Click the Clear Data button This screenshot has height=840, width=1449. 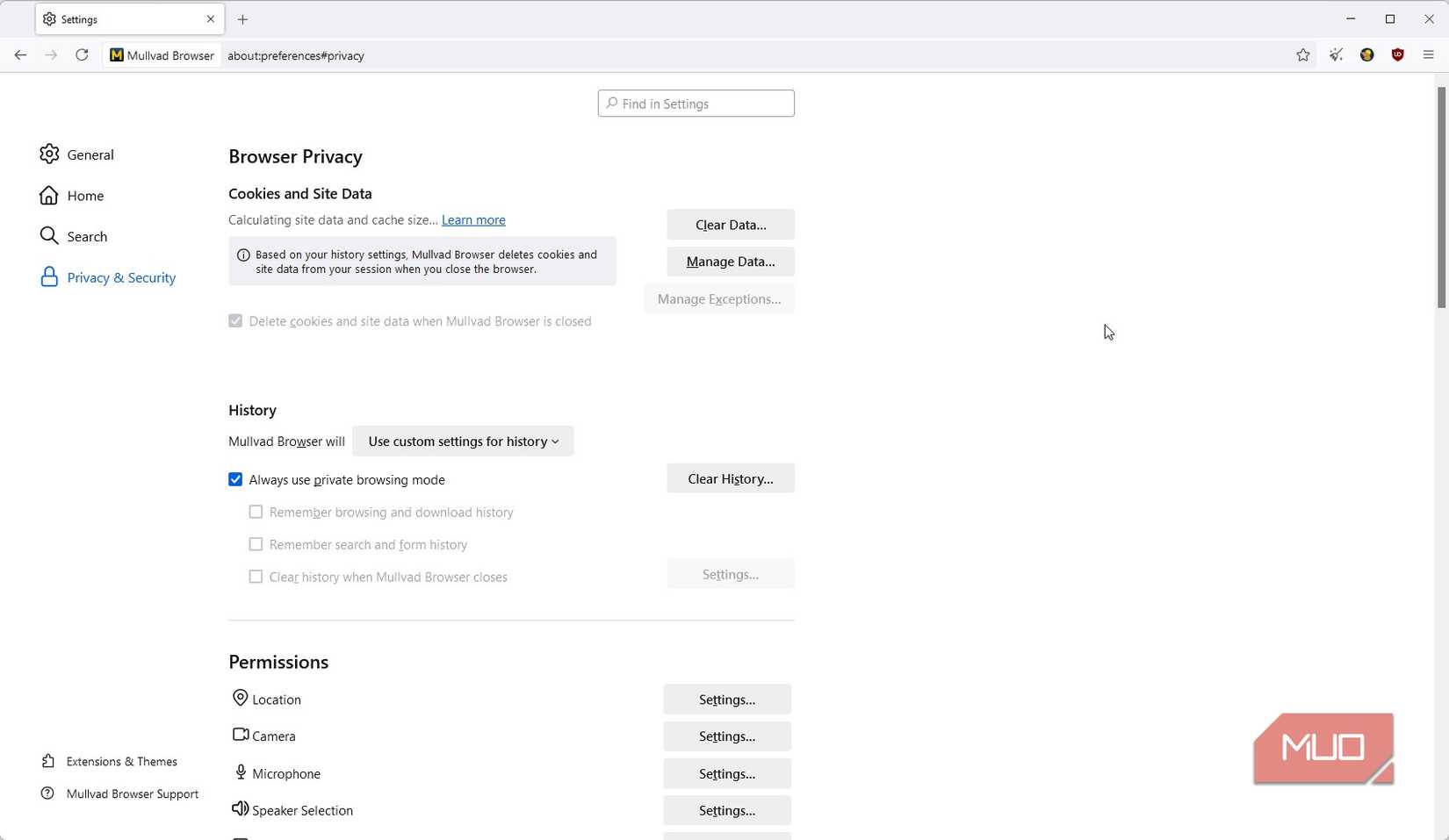click(x=731, y=225)
